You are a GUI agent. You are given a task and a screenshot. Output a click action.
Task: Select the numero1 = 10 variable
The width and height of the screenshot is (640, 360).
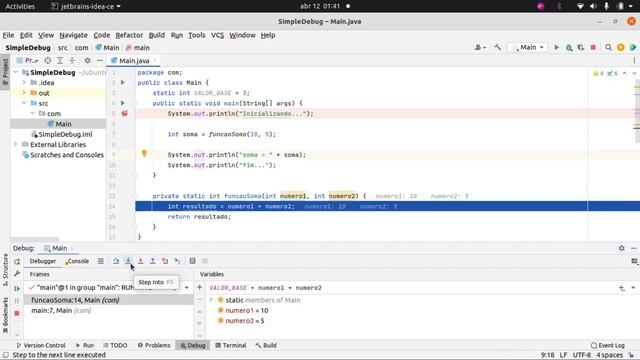coord(247,311)
